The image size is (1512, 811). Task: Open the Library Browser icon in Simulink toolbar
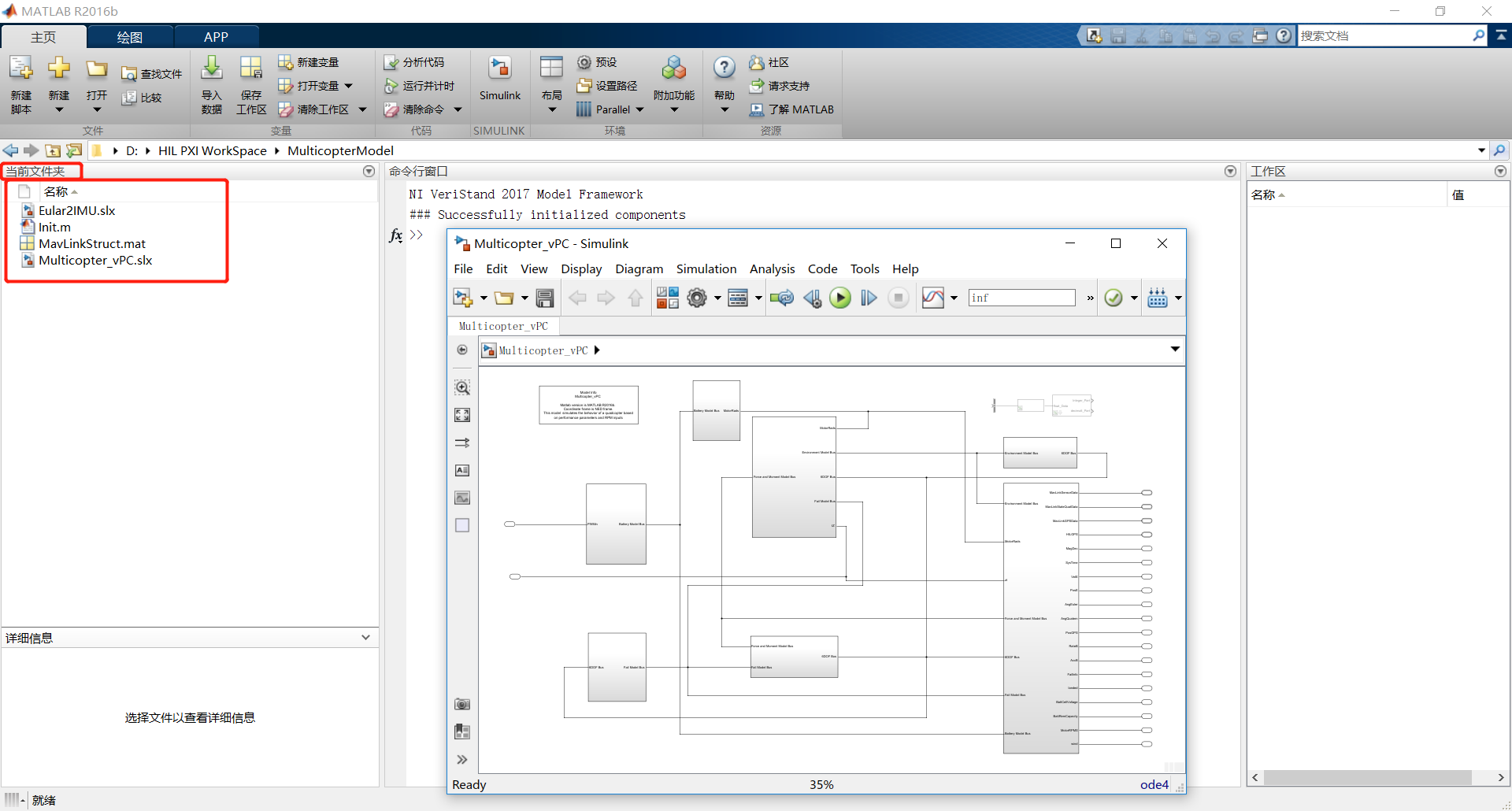(x=668, y=298)
